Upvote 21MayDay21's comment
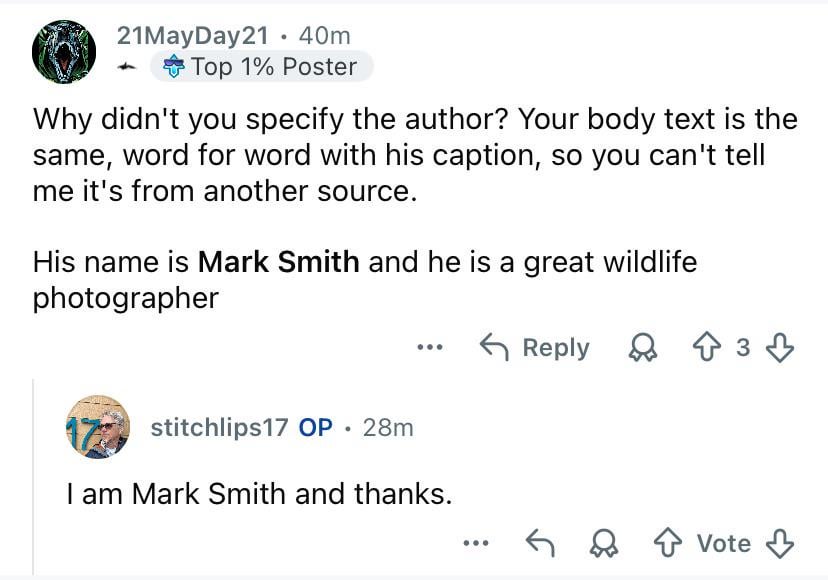828x580 pixels. (707, 348)
